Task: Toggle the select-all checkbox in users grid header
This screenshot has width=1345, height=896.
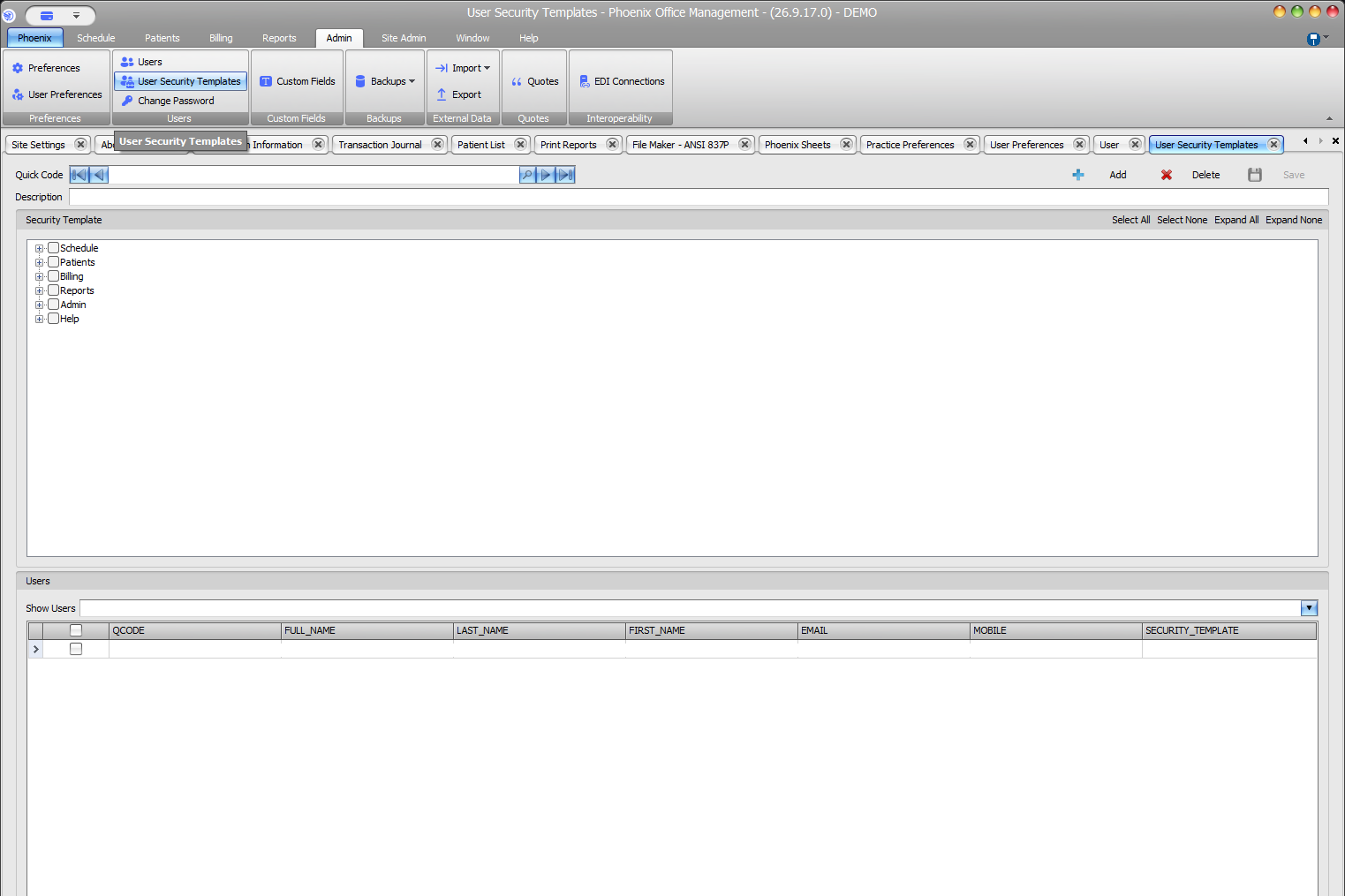Action: pos(76,630)
